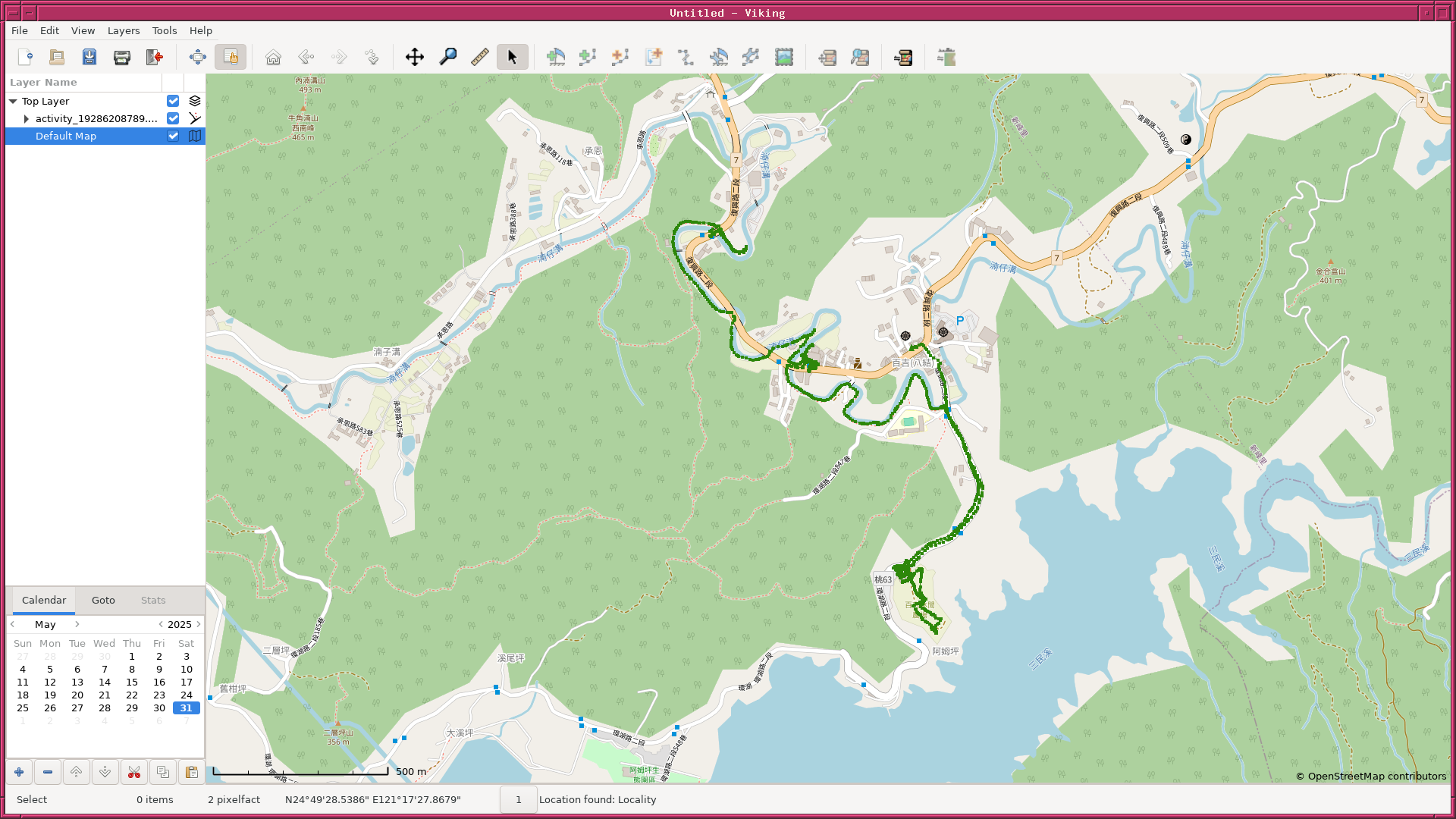
Task: Select May 15 in the calendar
Action: 132,682
